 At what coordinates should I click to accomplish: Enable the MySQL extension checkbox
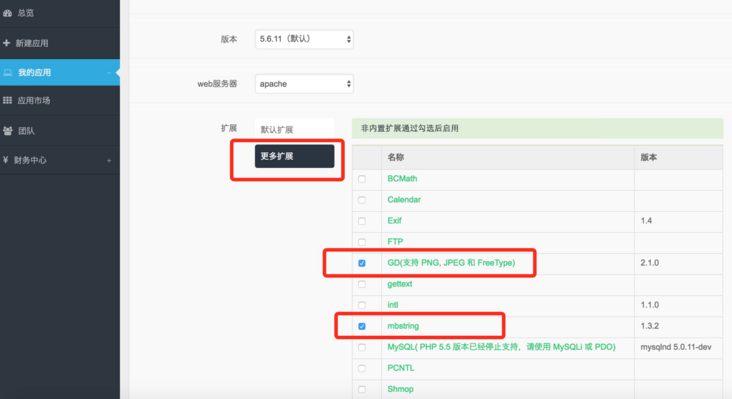coord(362,347)
